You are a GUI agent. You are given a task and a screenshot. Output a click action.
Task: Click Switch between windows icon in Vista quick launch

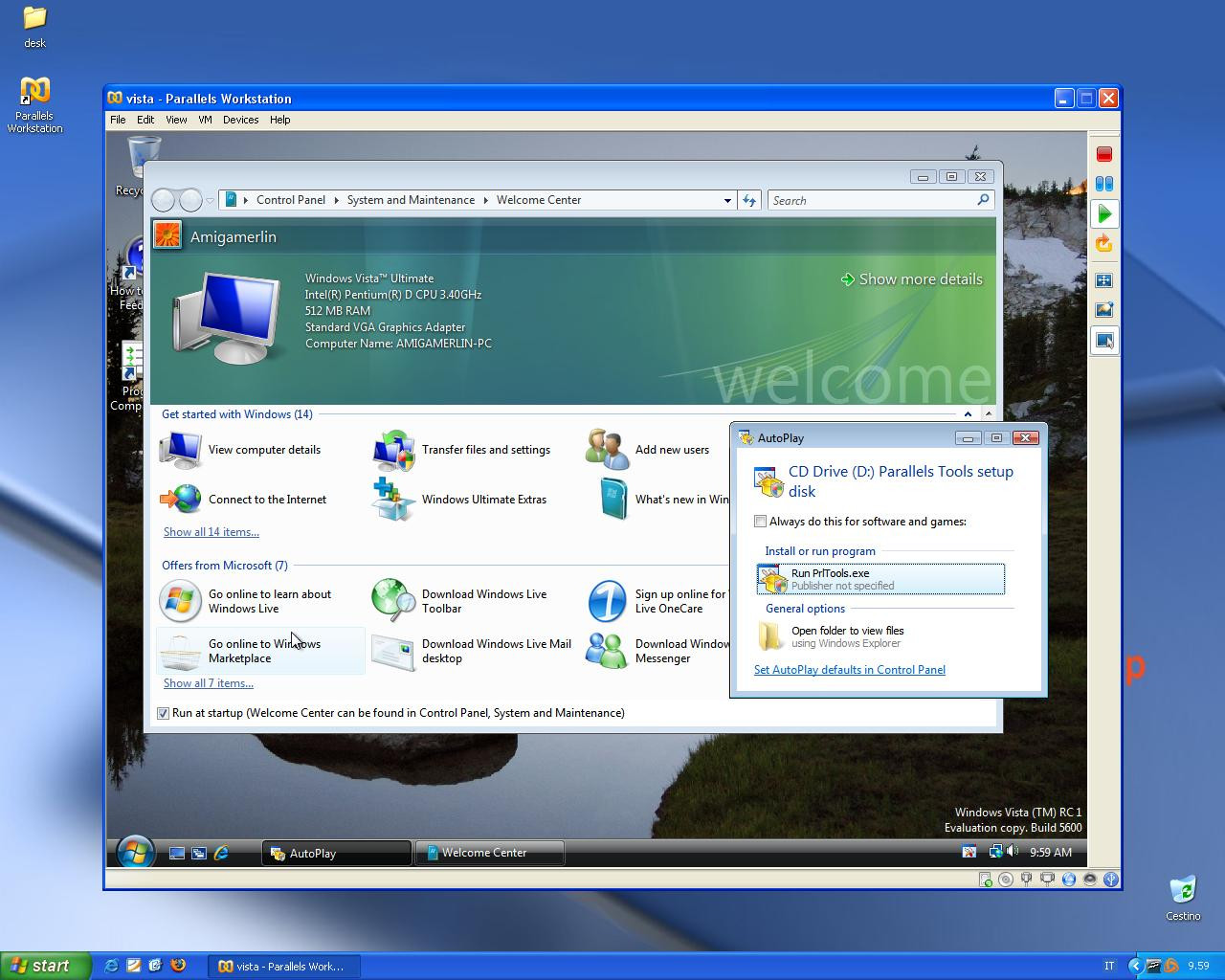click(x=199, y=853)
